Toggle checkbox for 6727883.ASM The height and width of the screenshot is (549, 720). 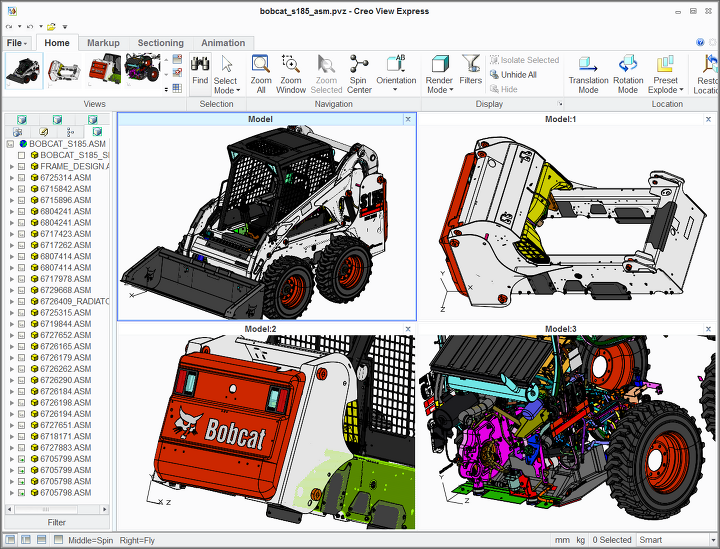(22, 448)
